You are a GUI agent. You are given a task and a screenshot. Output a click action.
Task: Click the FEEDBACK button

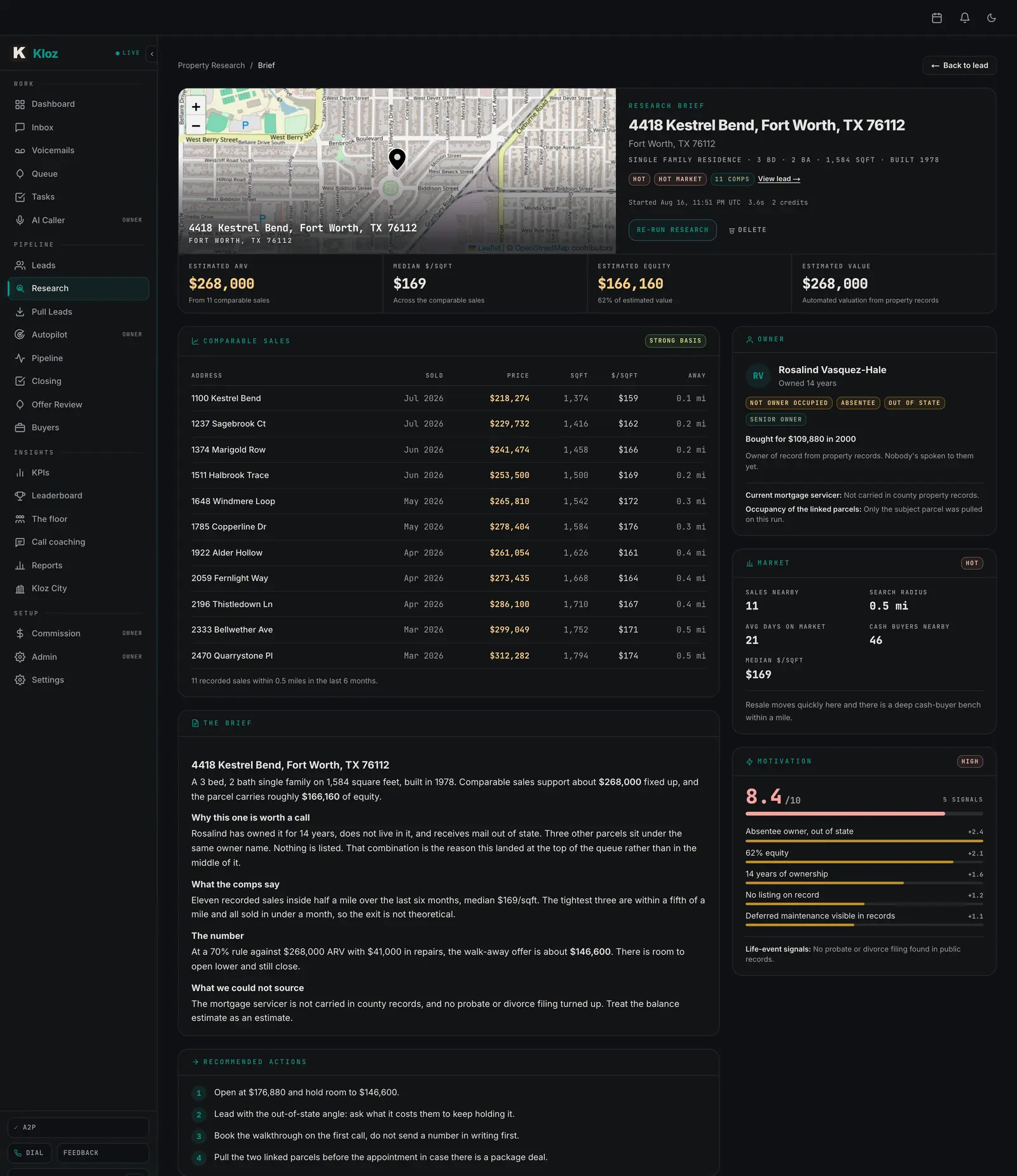(103, 1152)
